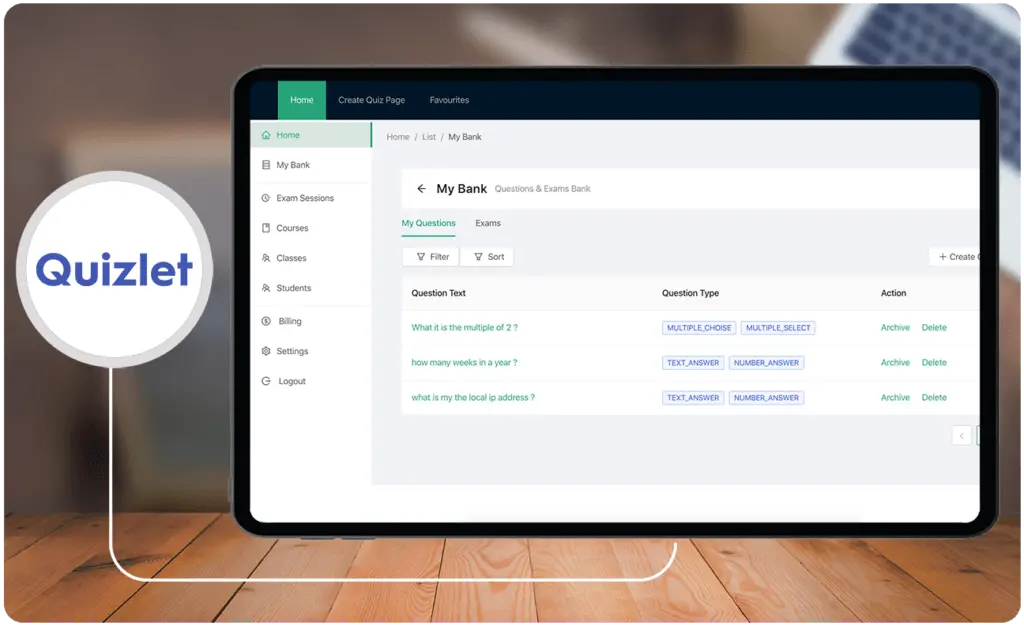The width and height of the screenshot is (1024, 626).
Task: Click NUMBER_ANSWER tag in ip address row
Action: [766, 398]
